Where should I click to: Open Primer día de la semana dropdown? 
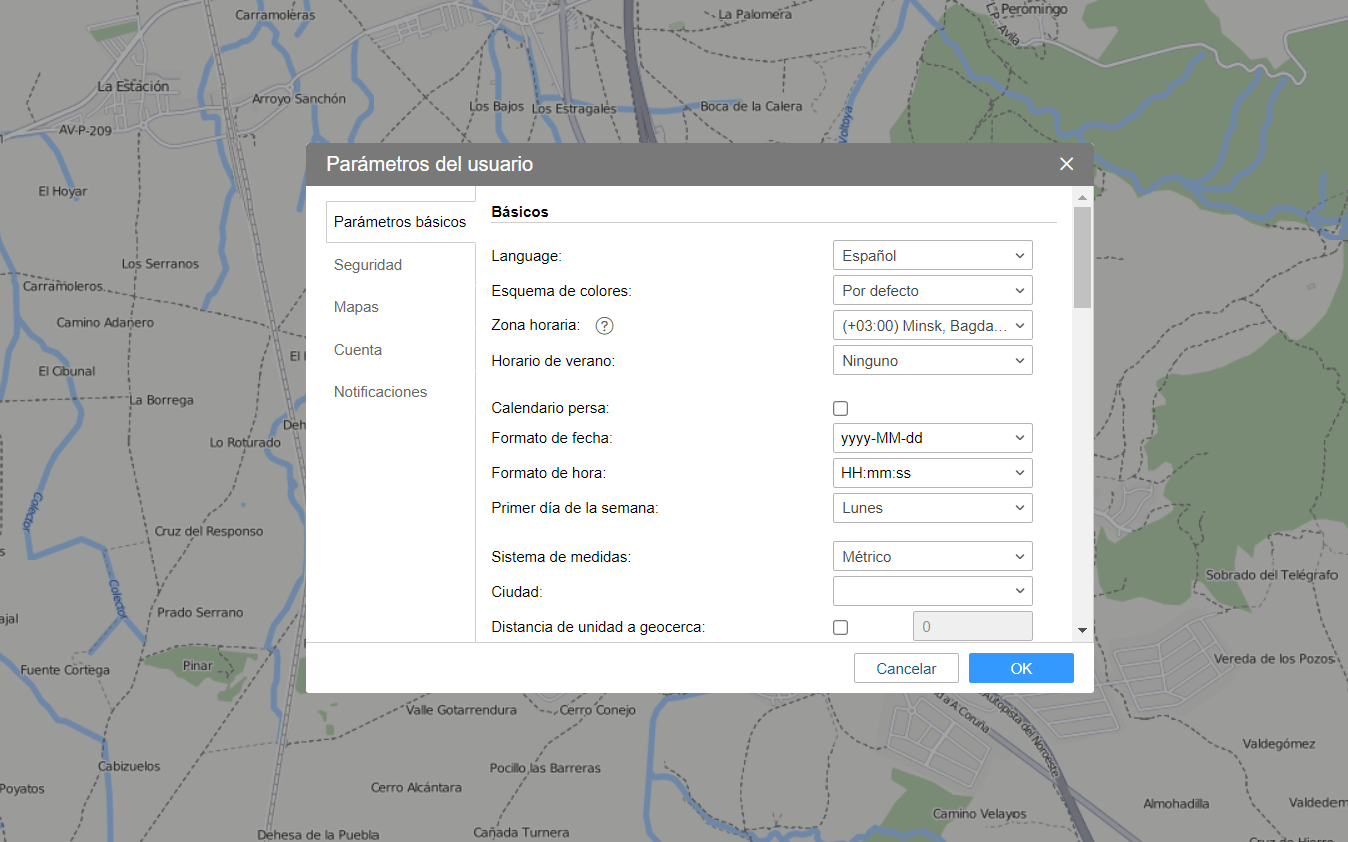931,508
